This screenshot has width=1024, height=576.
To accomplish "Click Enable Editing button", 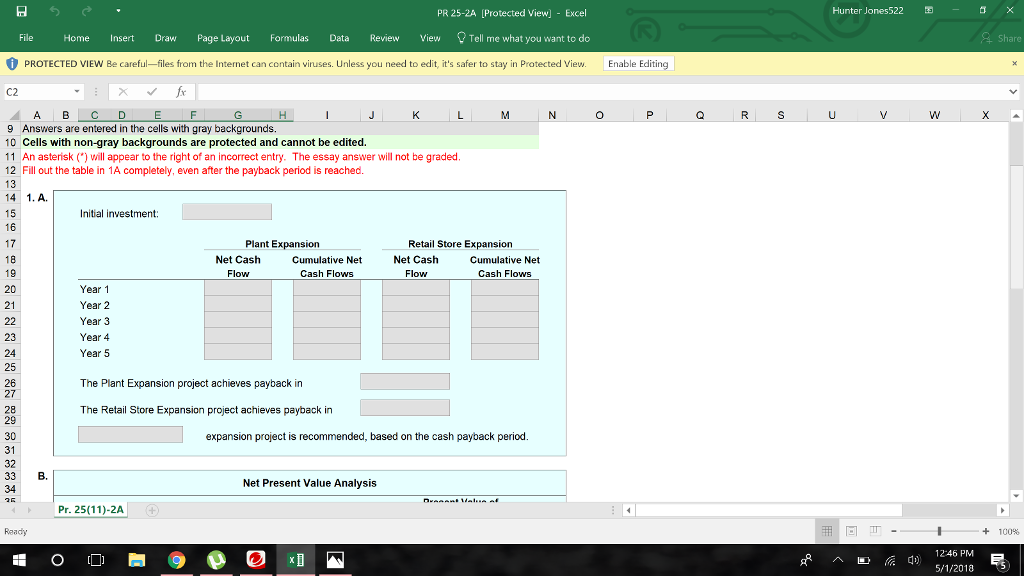I will tap(638, 63).
